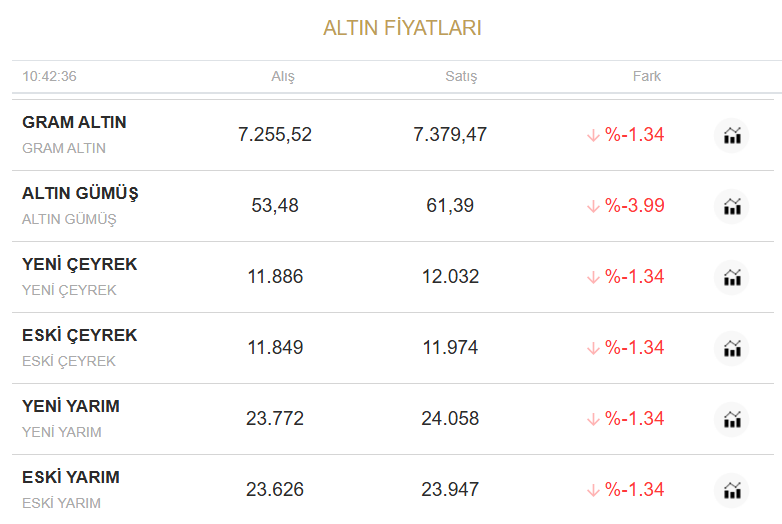The width and height of the screenshot is (782, 524).
Task: Open the ALTIN GÜMÜŞ row title
Action: 80,193
